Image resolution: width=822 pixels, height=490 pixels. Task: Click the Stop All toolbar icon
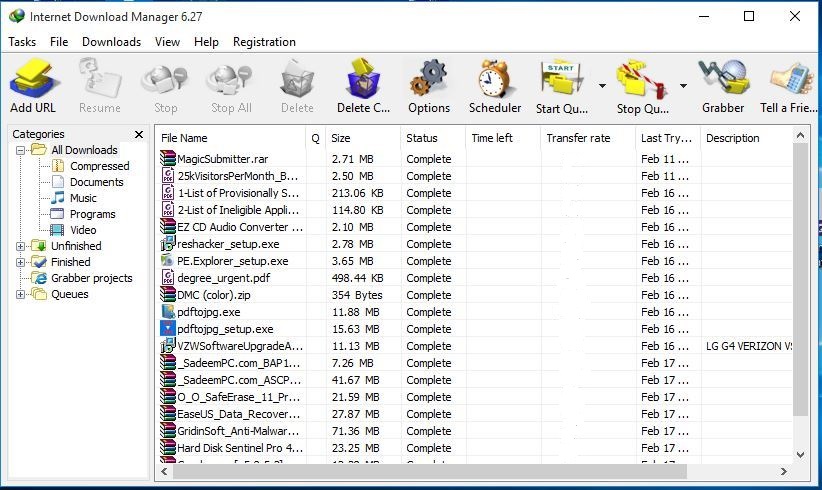point(231,79)
